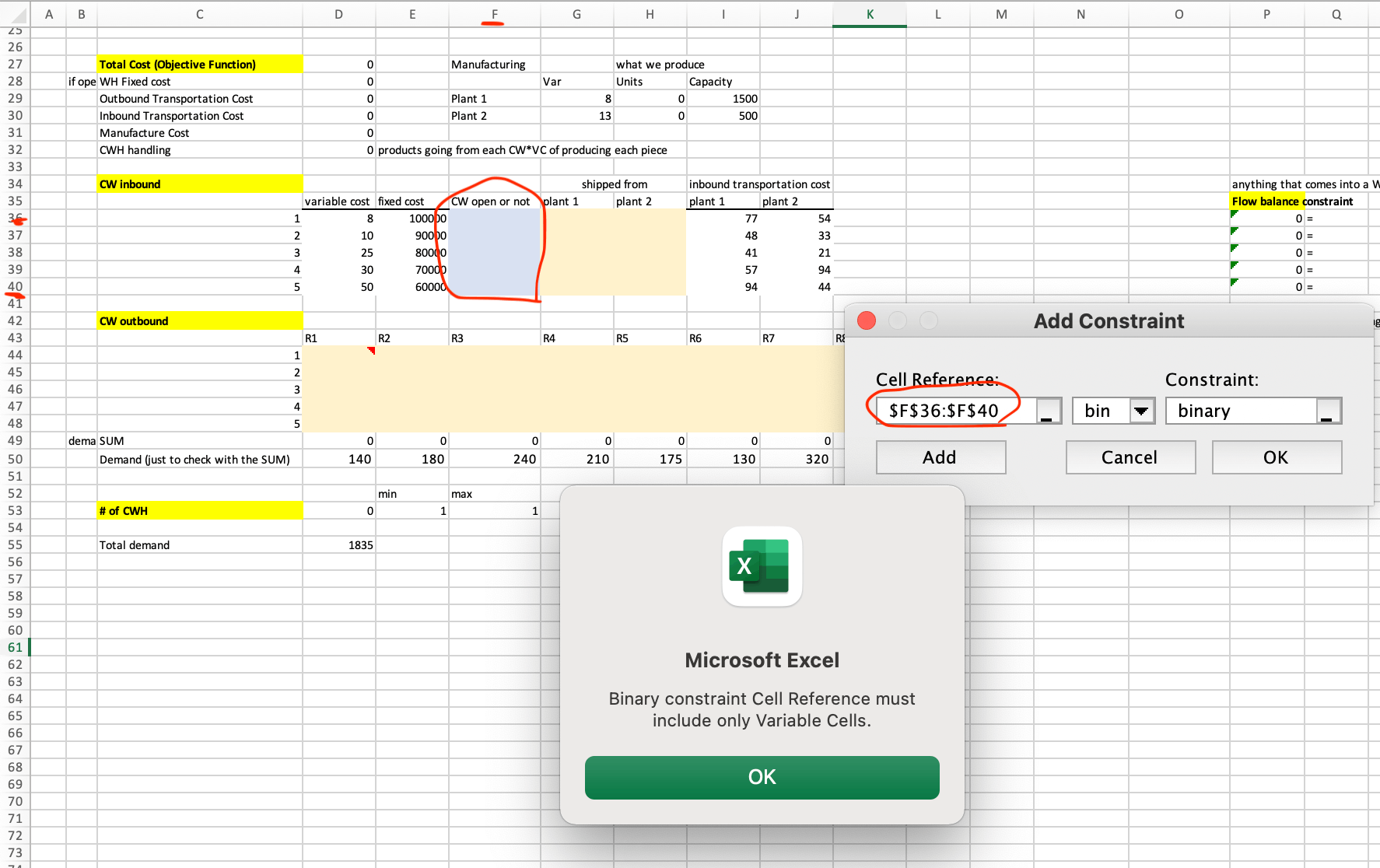Click the red comment marker under R1

click(x=371, y=351)
